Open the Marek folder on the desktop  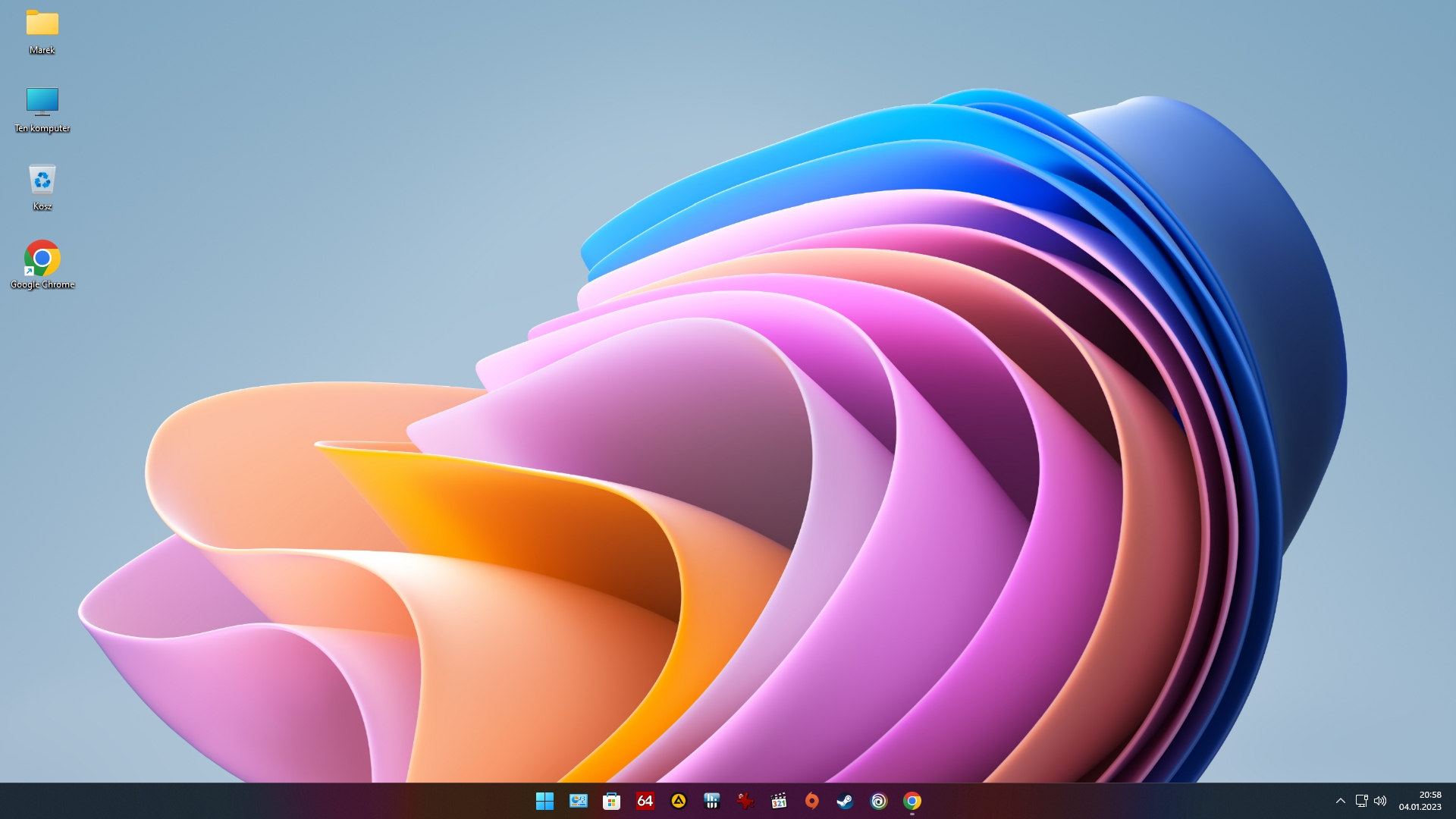click(42, 32)
